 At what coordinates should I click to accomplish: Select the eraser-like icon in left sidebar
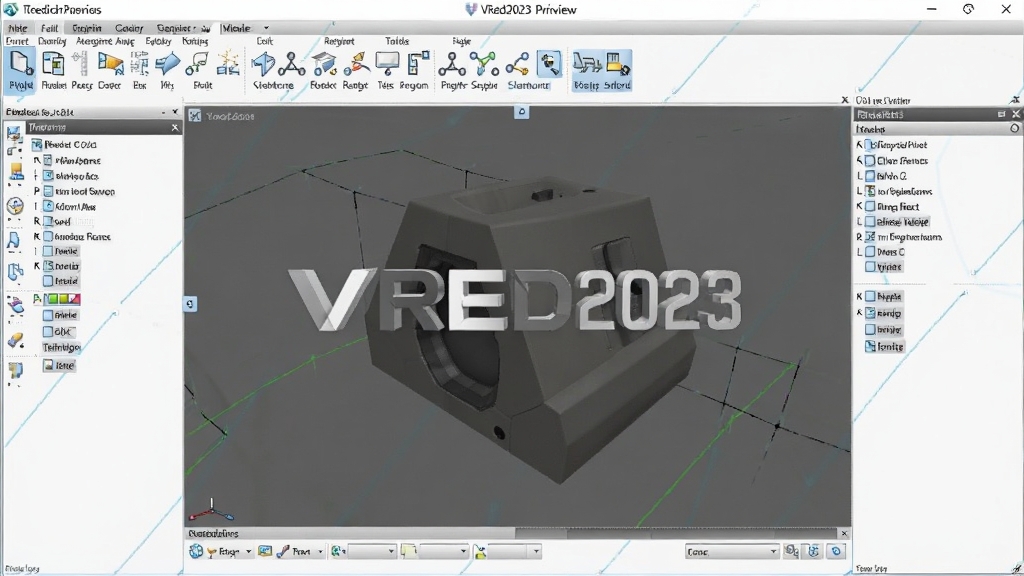click(x=15, y=340)
